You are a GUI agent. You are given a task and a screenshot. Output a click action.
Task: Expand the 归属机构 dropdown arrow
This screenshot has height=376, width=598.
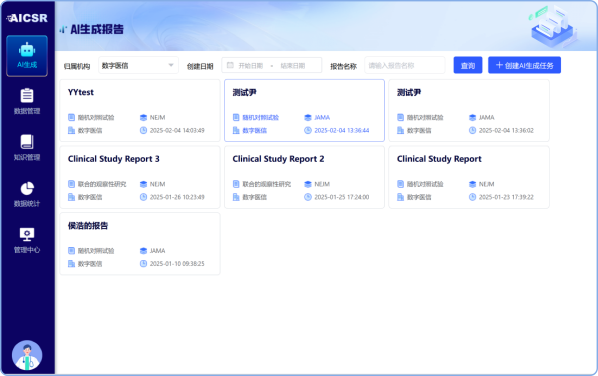[171, 65]
